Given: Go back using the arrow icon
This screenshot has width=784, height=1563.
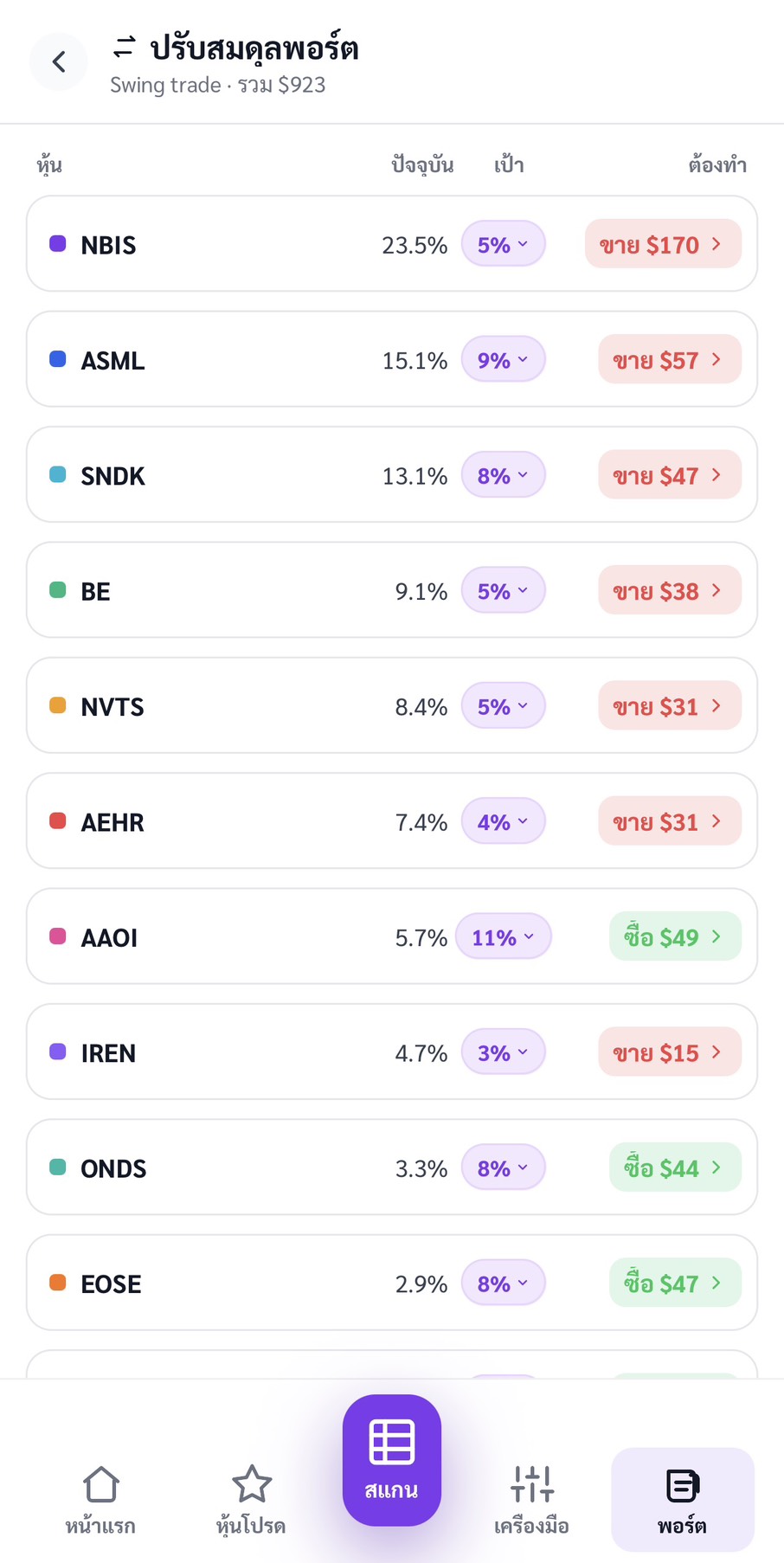Looking at the screenshot, I should click(59, 61).
